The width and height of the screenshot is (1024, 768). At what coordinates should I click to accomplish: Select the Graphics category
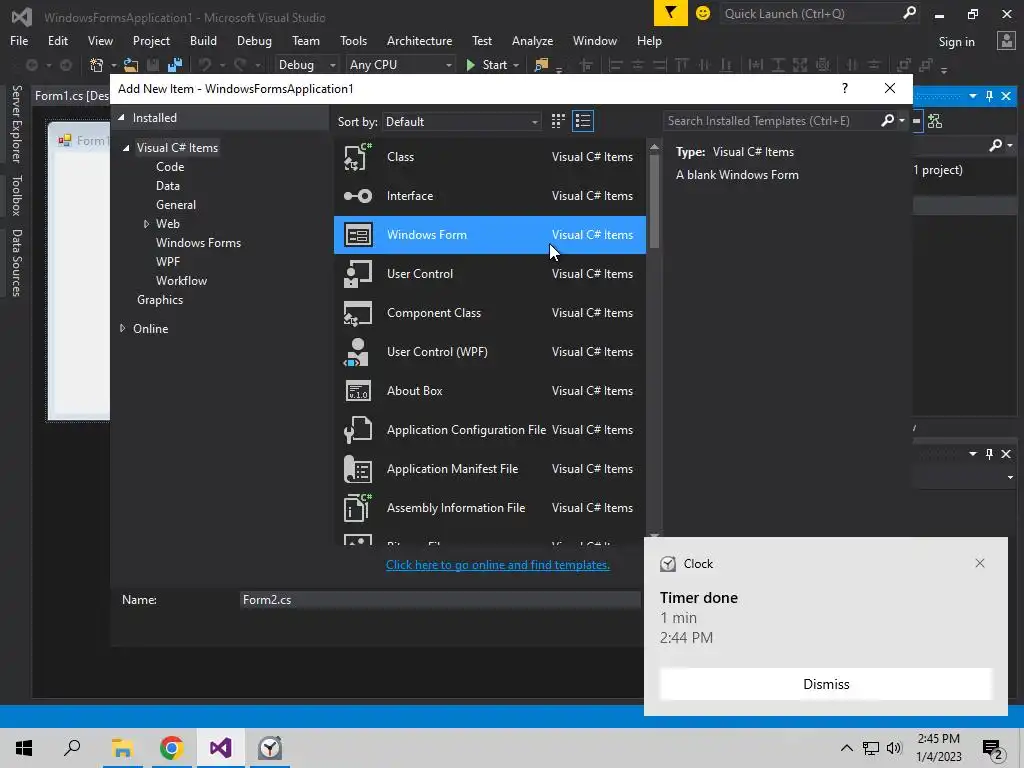[x=160, y=300]
